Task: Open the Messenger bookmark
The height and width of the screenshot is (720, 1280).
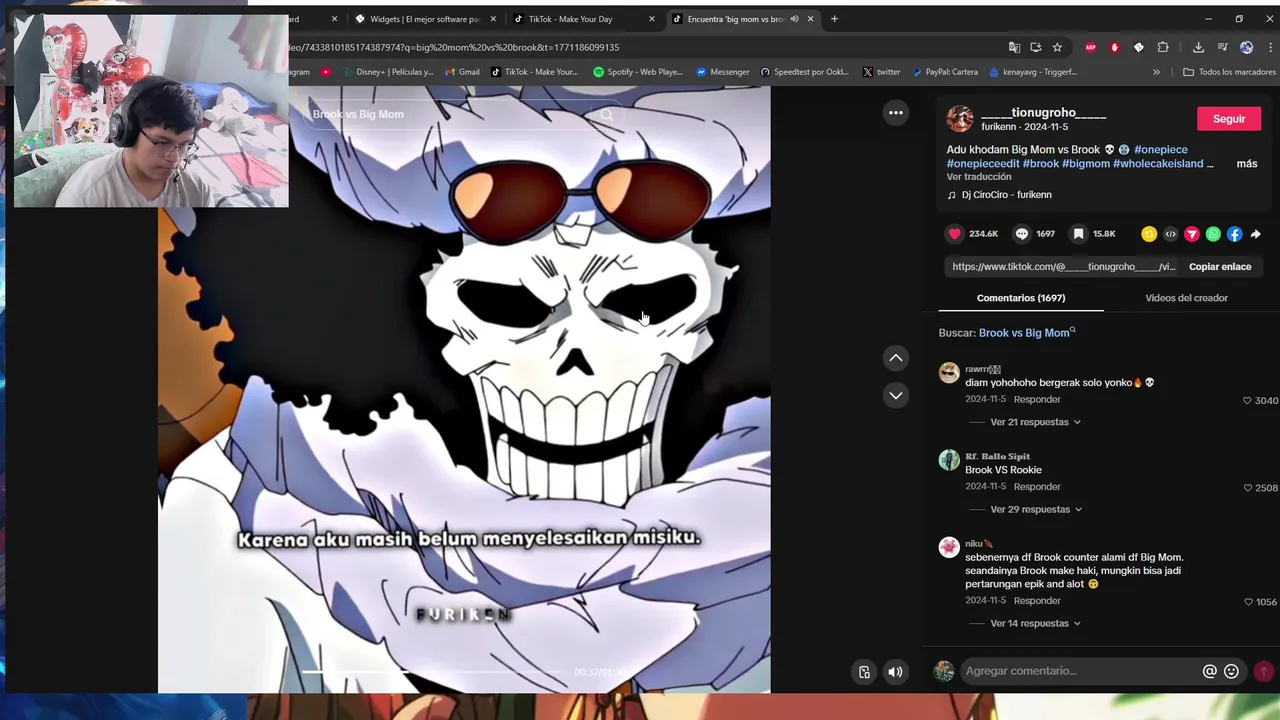Action: [723, 72]
